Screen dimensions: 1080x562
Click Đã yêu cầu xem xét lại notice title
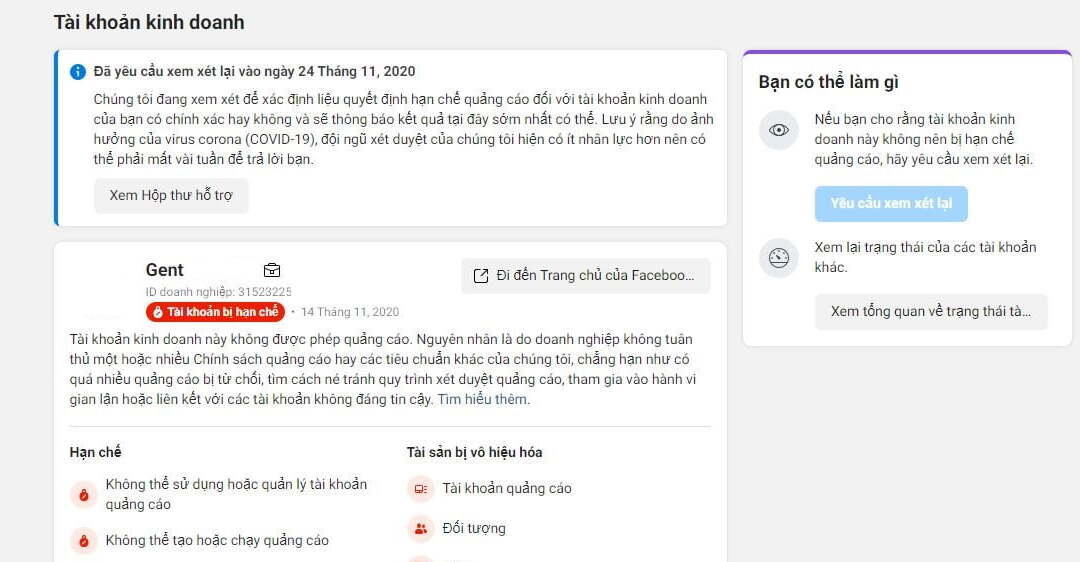coord(254,72)
